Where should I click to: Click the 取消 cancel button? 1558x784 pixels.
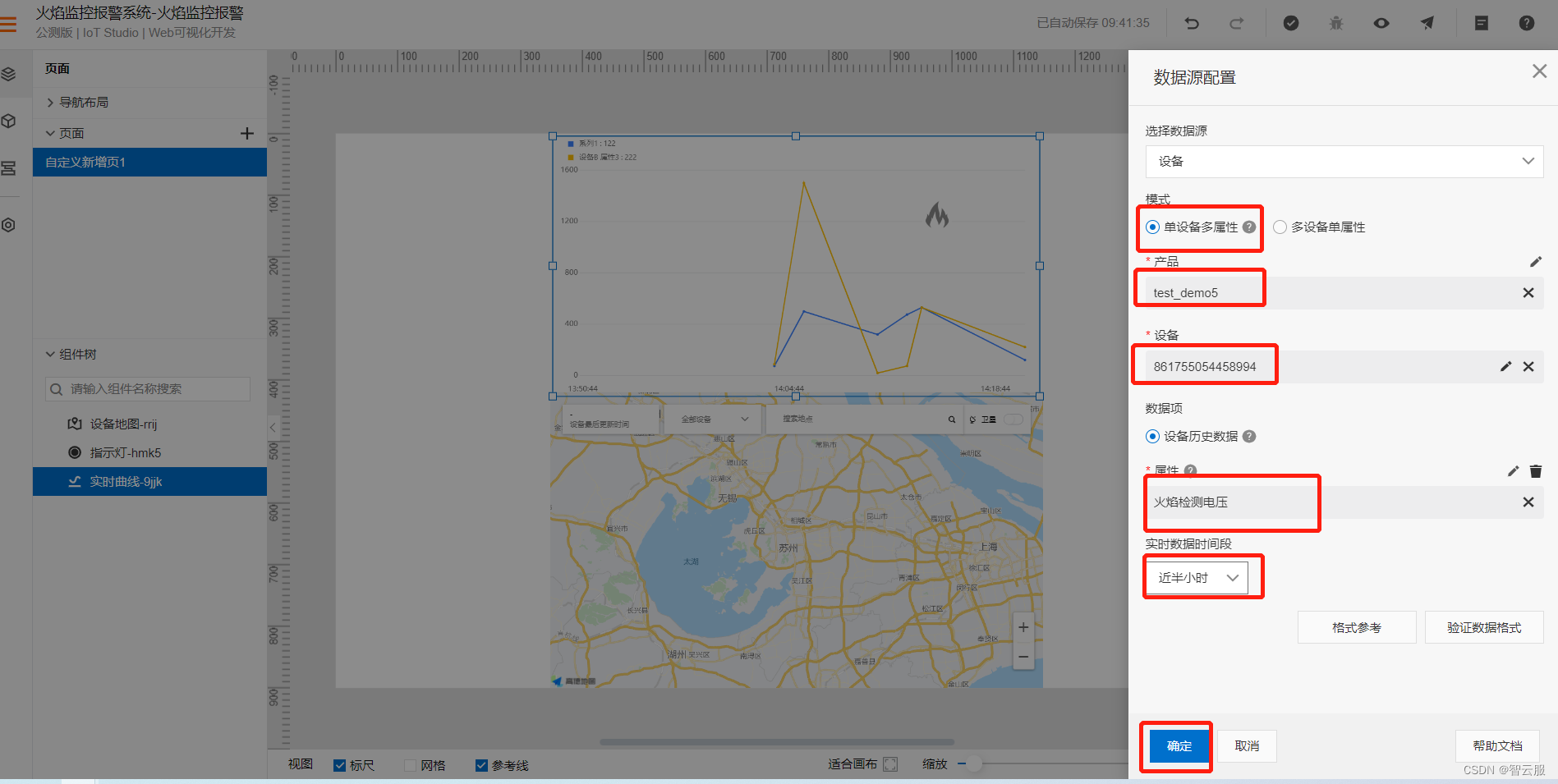[1247, 745]
